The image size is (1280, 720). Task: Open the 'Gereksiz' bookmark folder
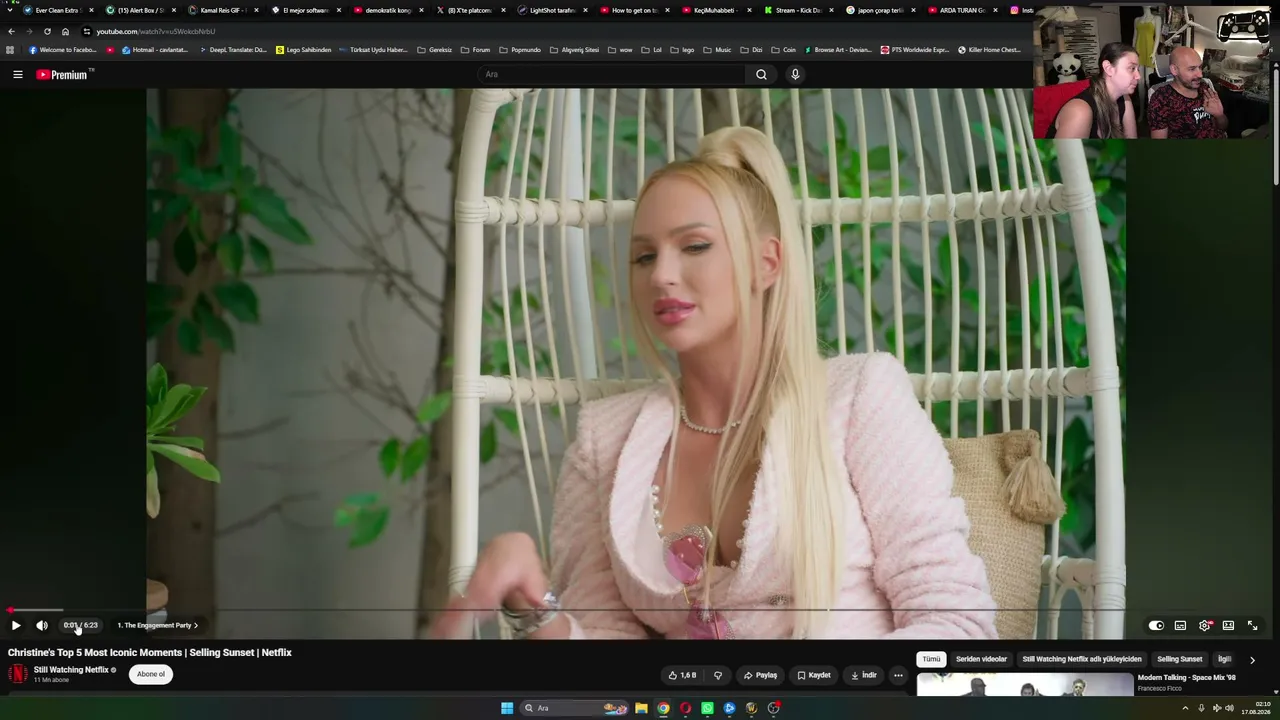[435, 50]
